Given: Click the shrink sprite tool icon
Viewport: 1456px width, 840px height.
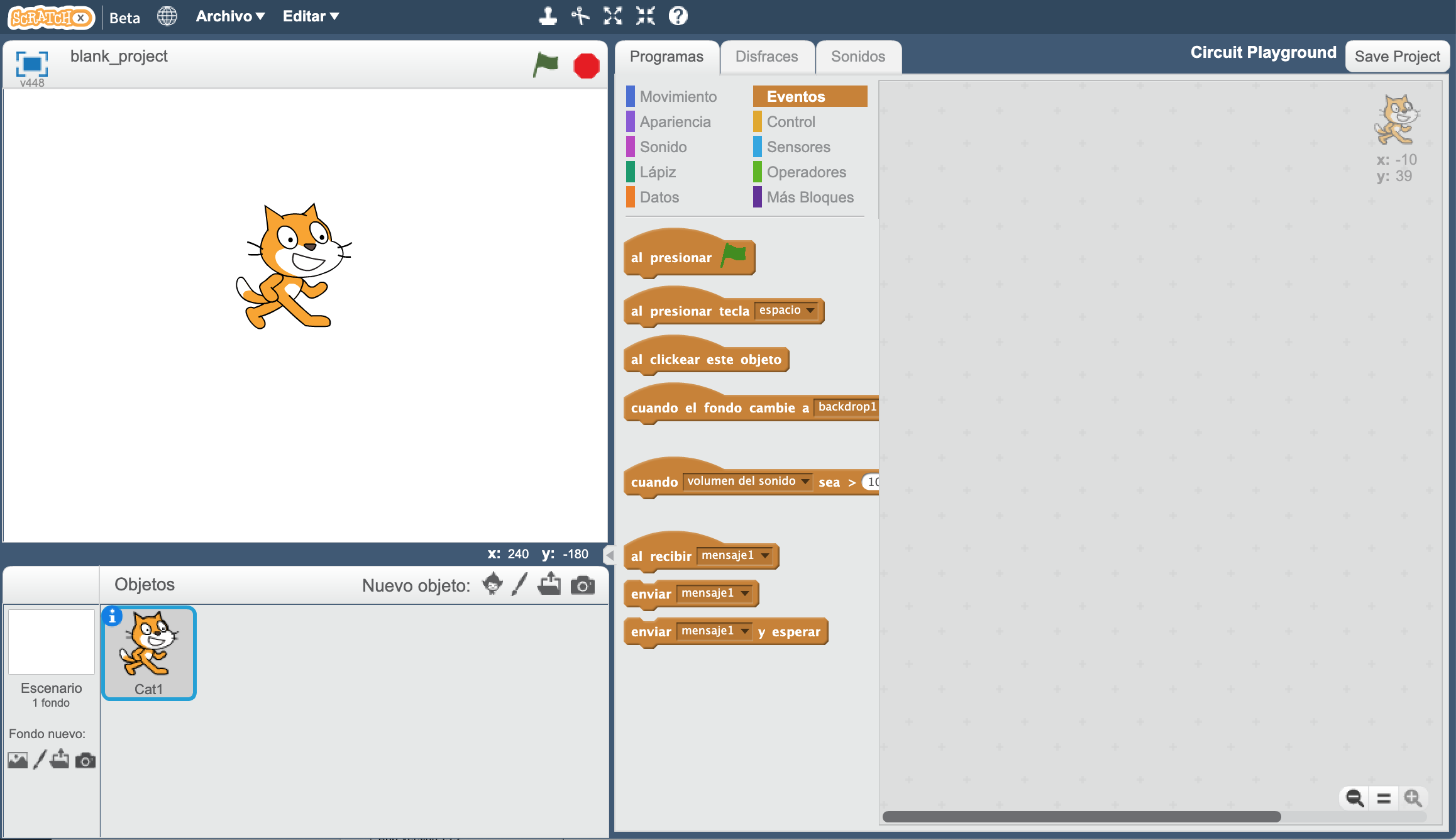Looking at the screenshot, I should [646, 16].
